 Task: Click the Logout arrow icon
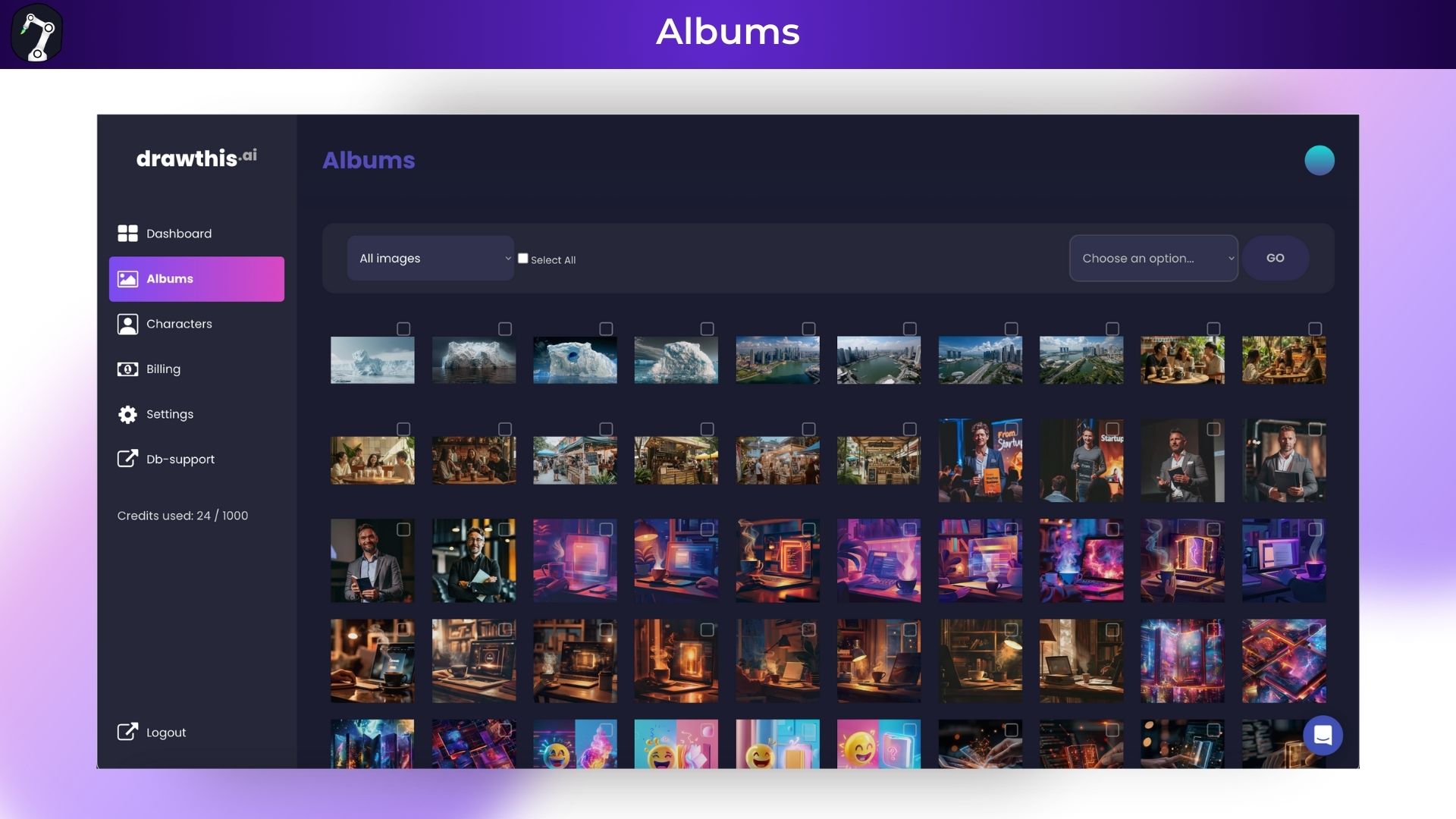pyautogui.click(x=127, y=732)
